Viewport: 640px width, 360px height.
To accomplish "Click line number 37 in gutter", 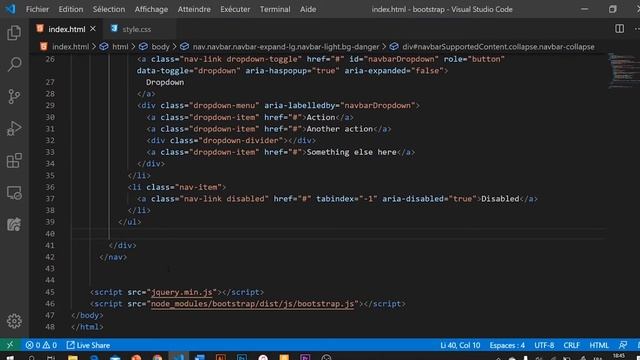I will 50,199.
